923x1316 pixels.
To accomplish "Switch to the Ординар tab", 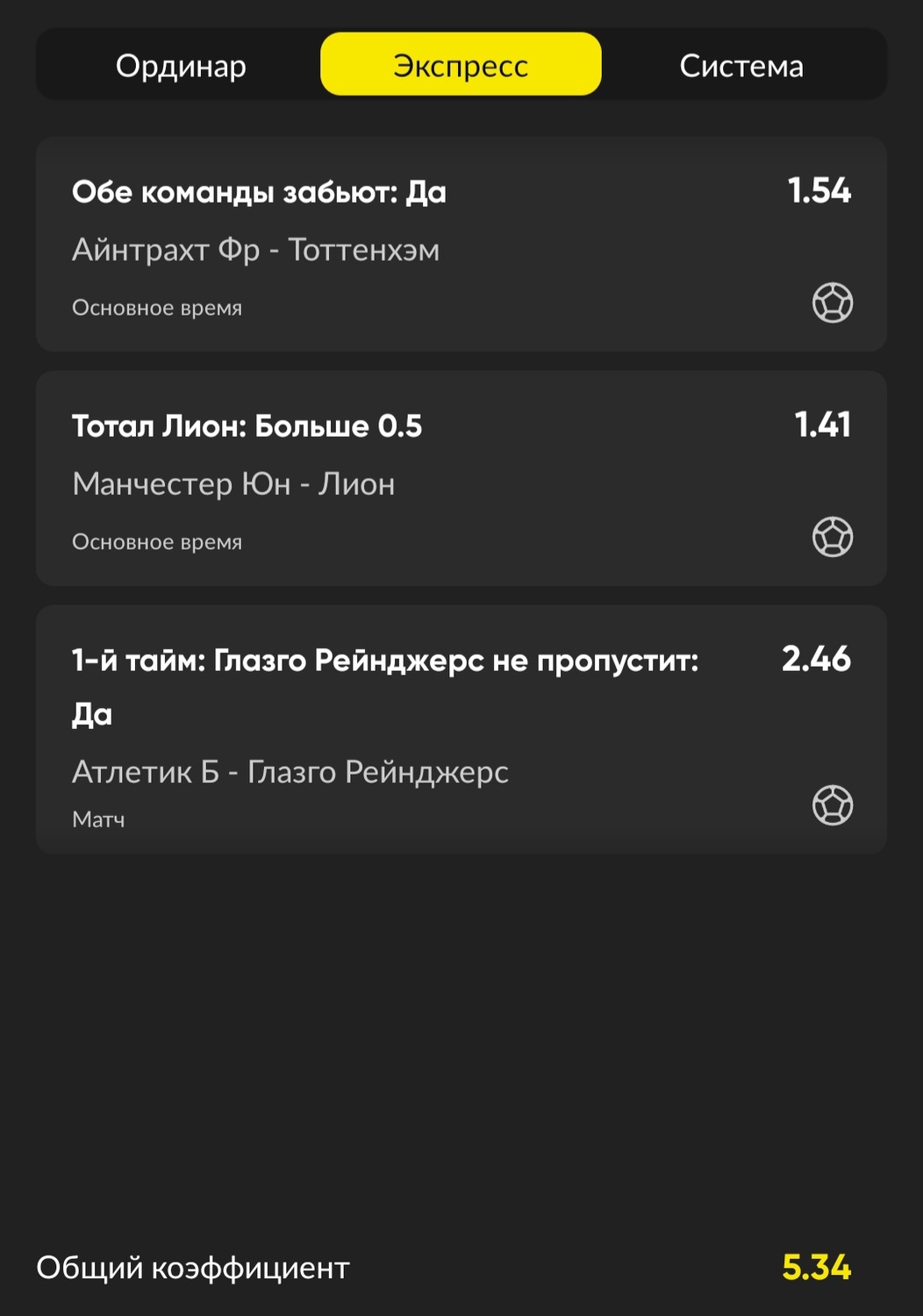I will pyautogui.click(x=181, y=66).
